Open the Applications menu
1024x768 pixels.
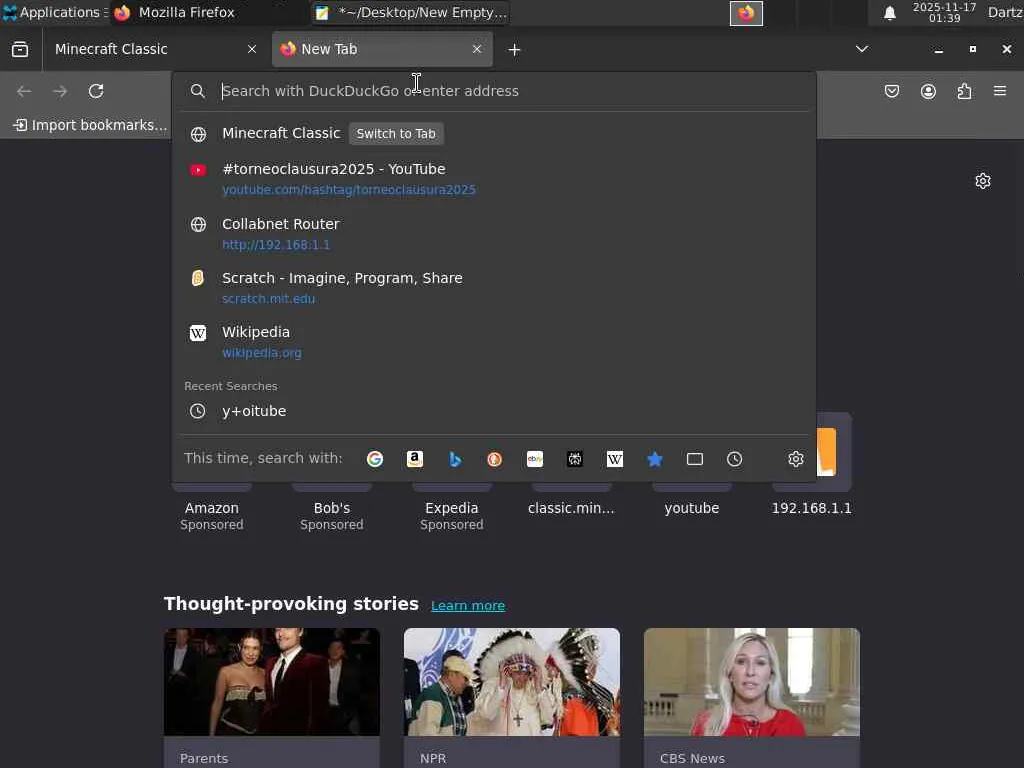click(x=55, y=12)
